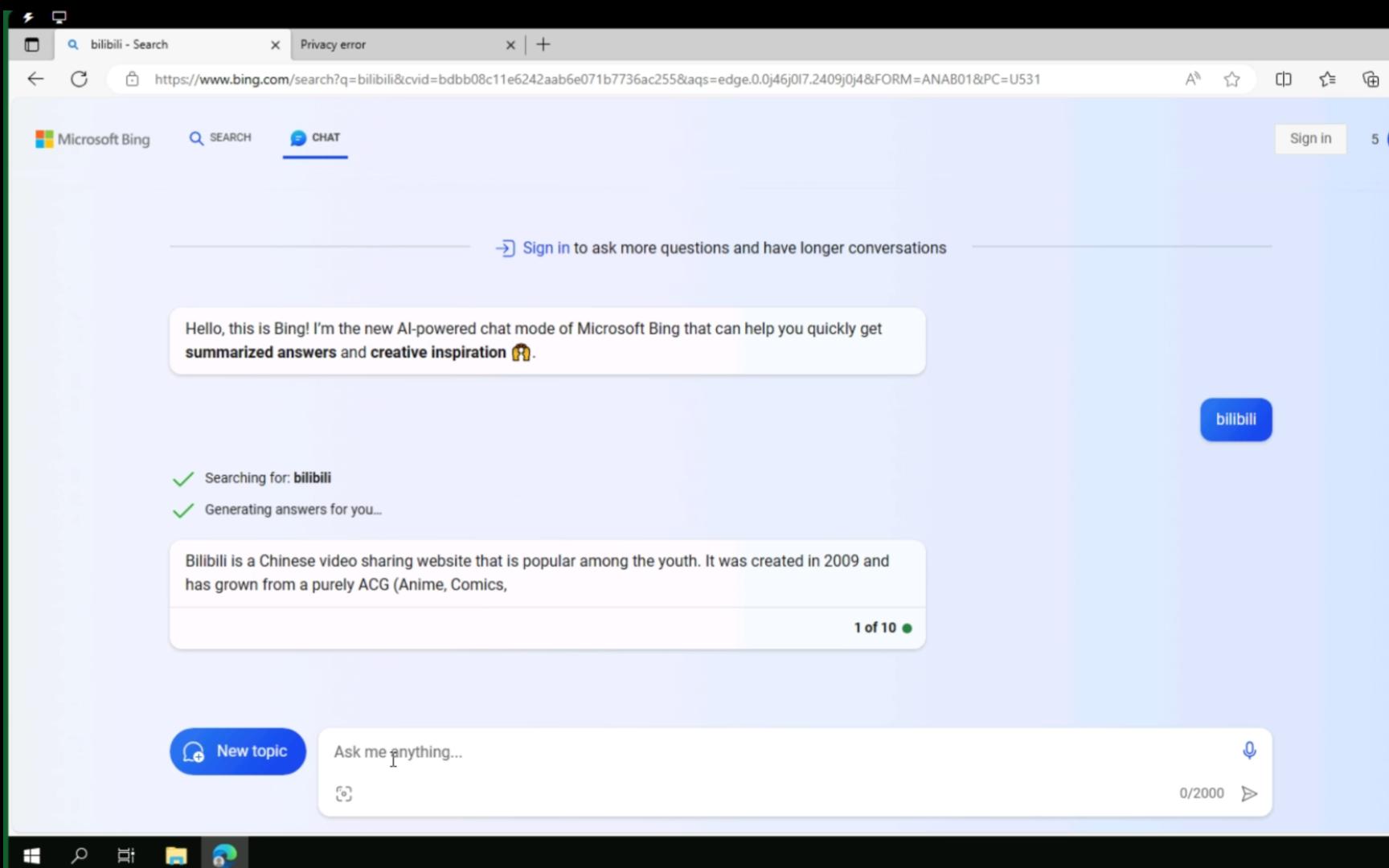Click the Edge icon in taskbar
Image resolution: width=1389 pixels, height=868 pixels.
tap(224, 855)
